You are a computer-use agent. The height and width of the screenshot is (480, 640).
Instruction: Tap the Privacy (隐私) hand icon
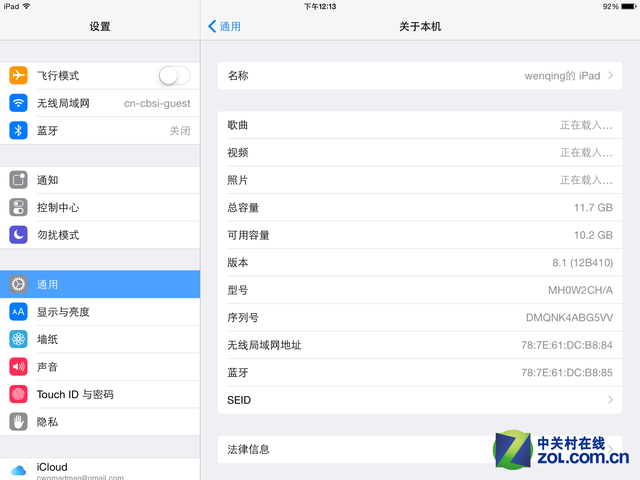[x=18, y=422]
